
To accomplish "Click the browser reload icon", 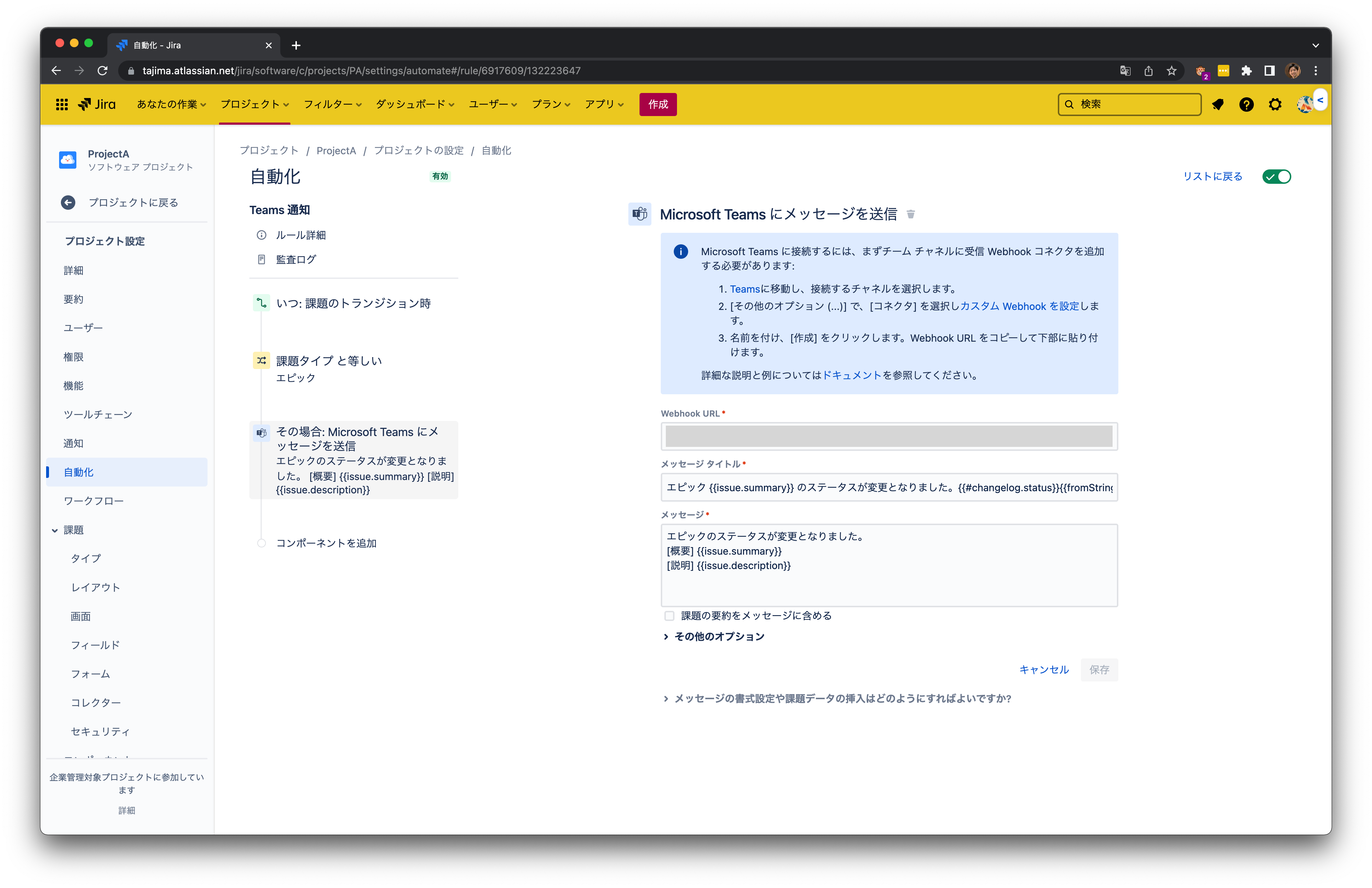I will (103, 71).
